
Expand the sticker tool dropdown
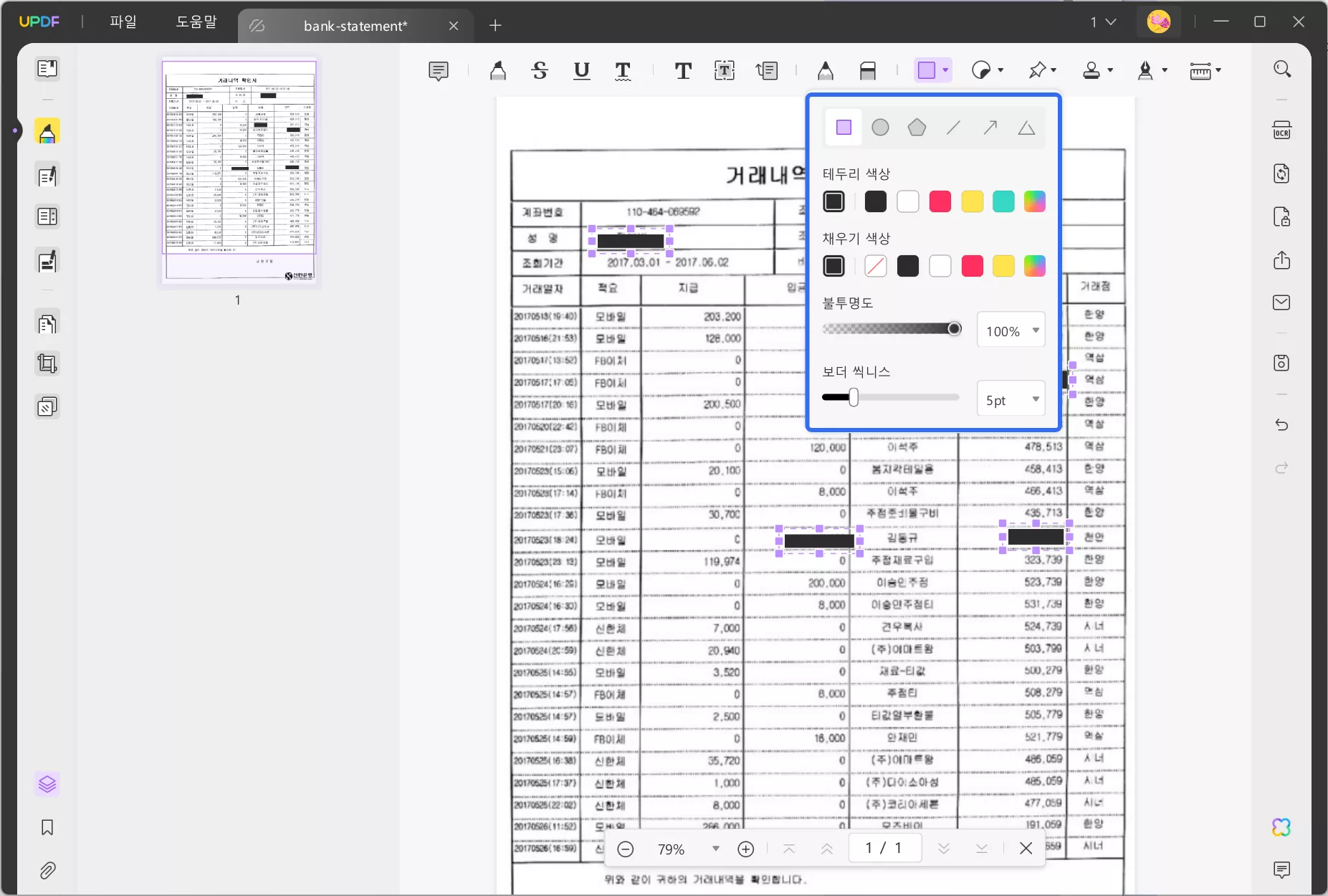pyautogui.click(x=1001, y=70)
